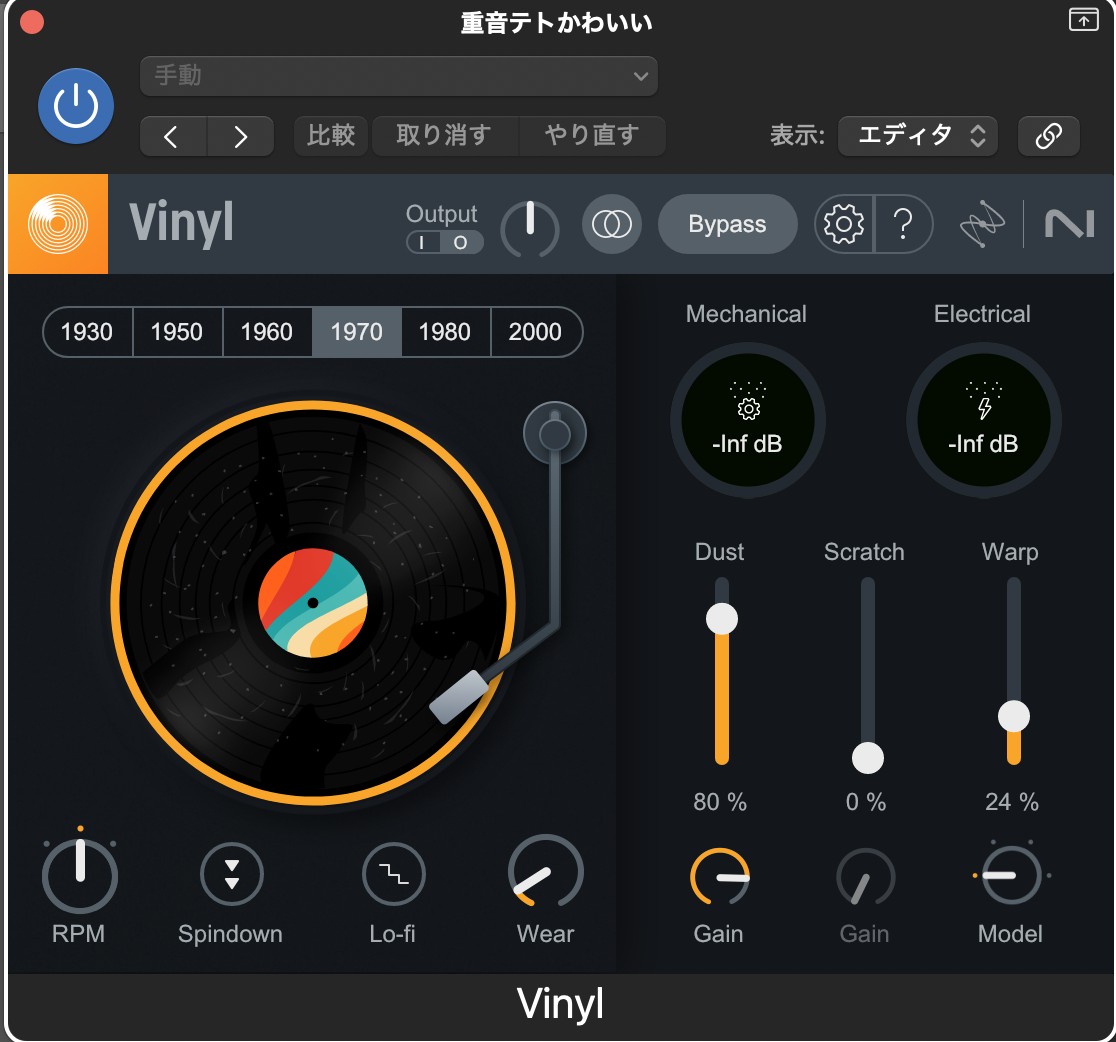The image size is (1116, 1042).
Task: Click the Scratch Gain knob
Action: click(865, 877)
